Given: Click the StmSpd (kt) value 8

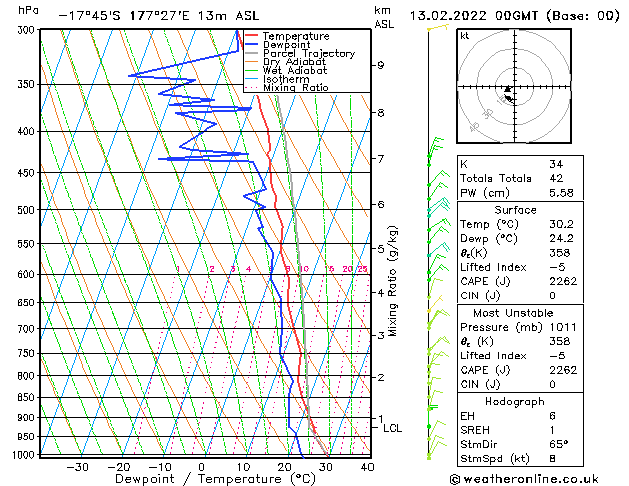Looking at the screenshot, I should pos(552,458).
